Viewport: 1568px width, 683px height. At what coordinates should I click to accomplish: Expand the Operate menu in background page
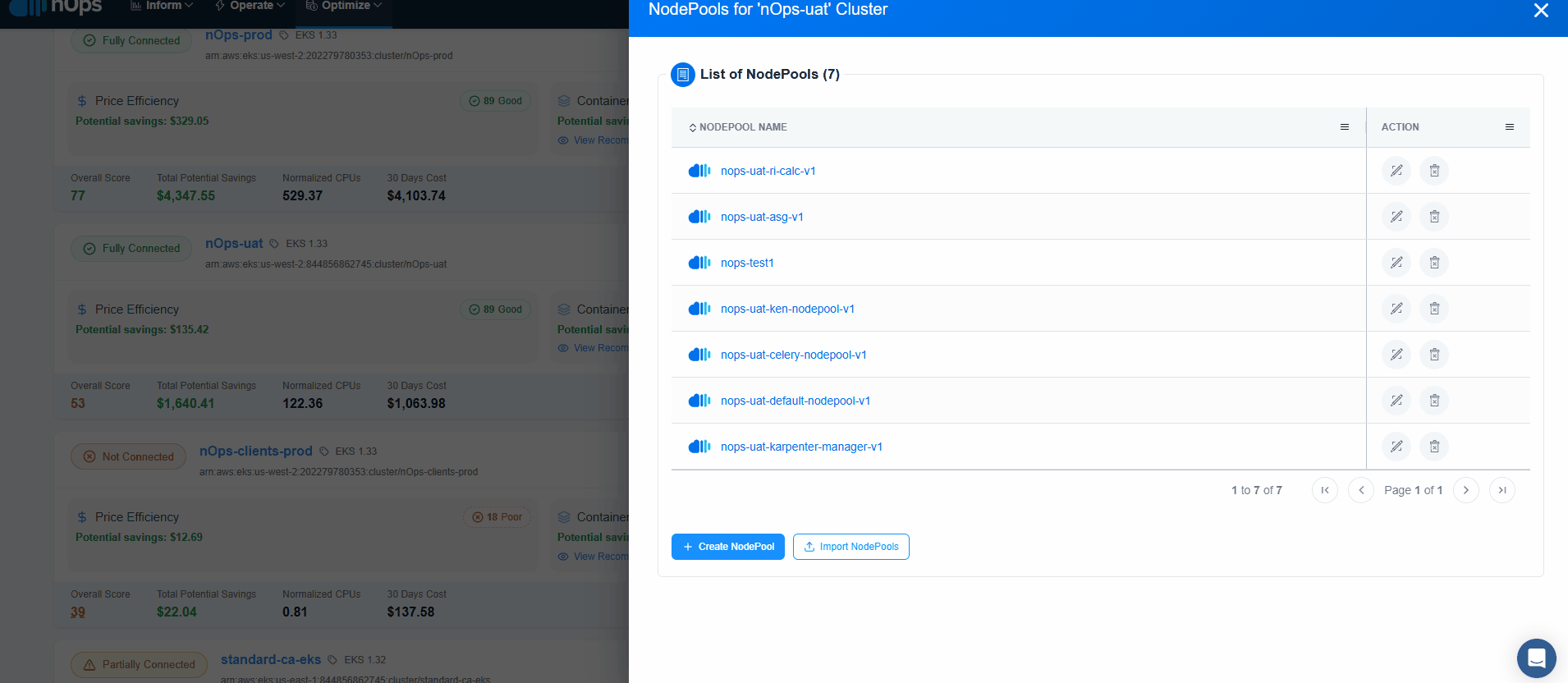point(250,6)
